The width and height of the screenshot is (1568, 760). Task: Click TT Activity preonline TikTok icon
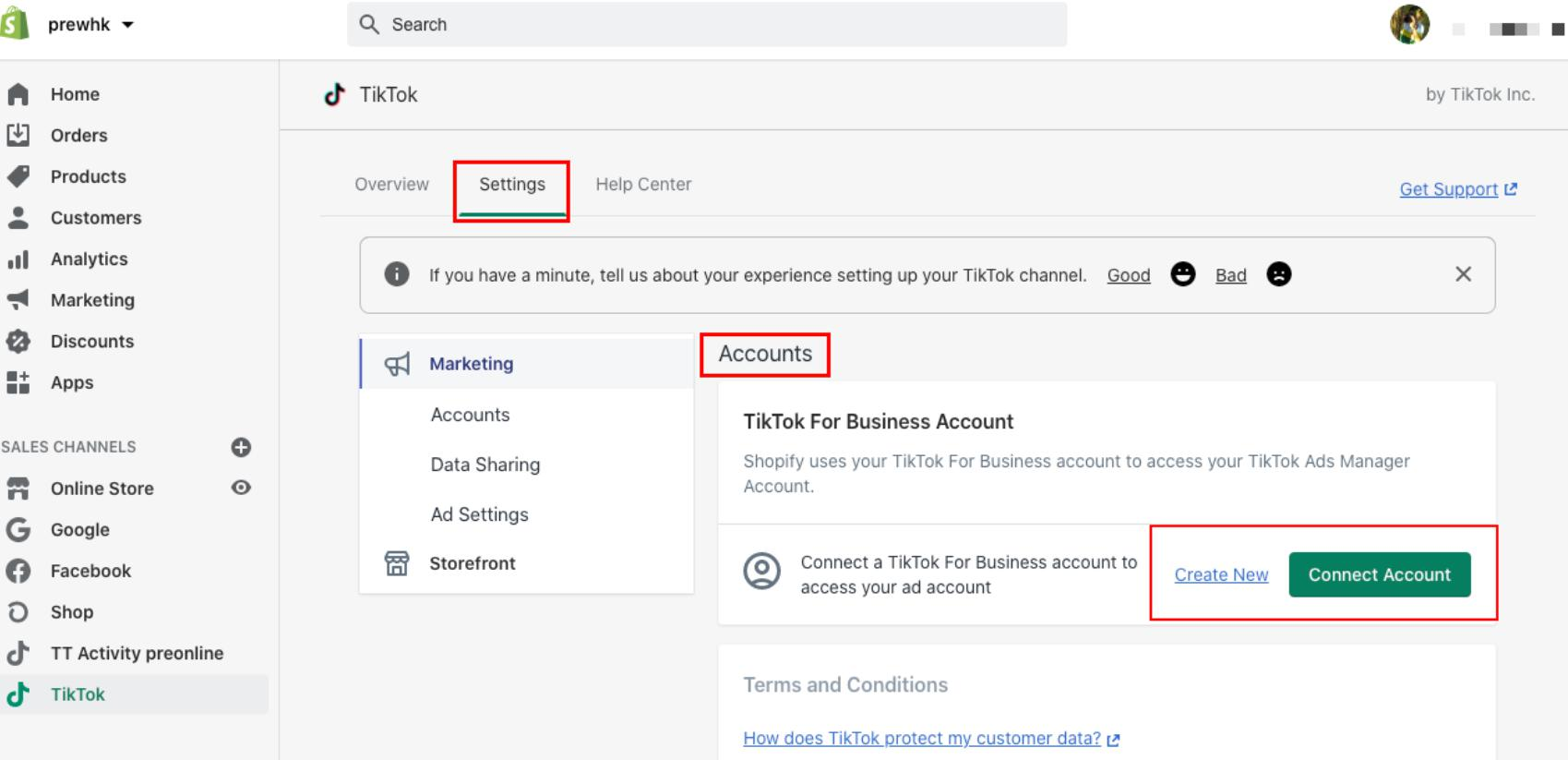pyautogui.click(x=18, y=653)
